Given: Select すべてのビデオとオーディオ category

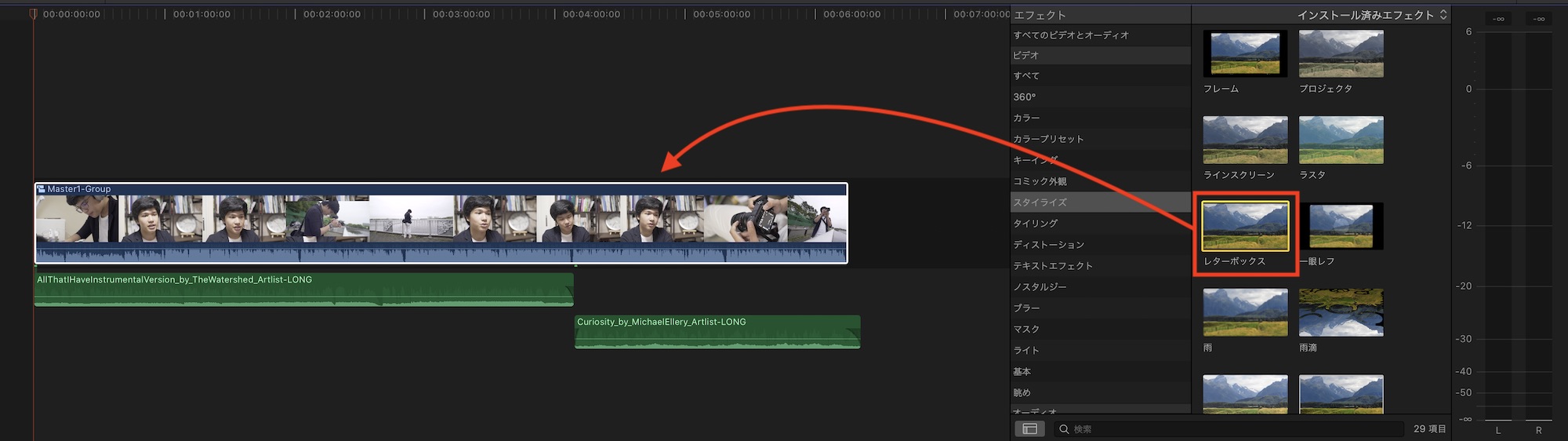Looking at the screenshot, I should click(1100, 35).
